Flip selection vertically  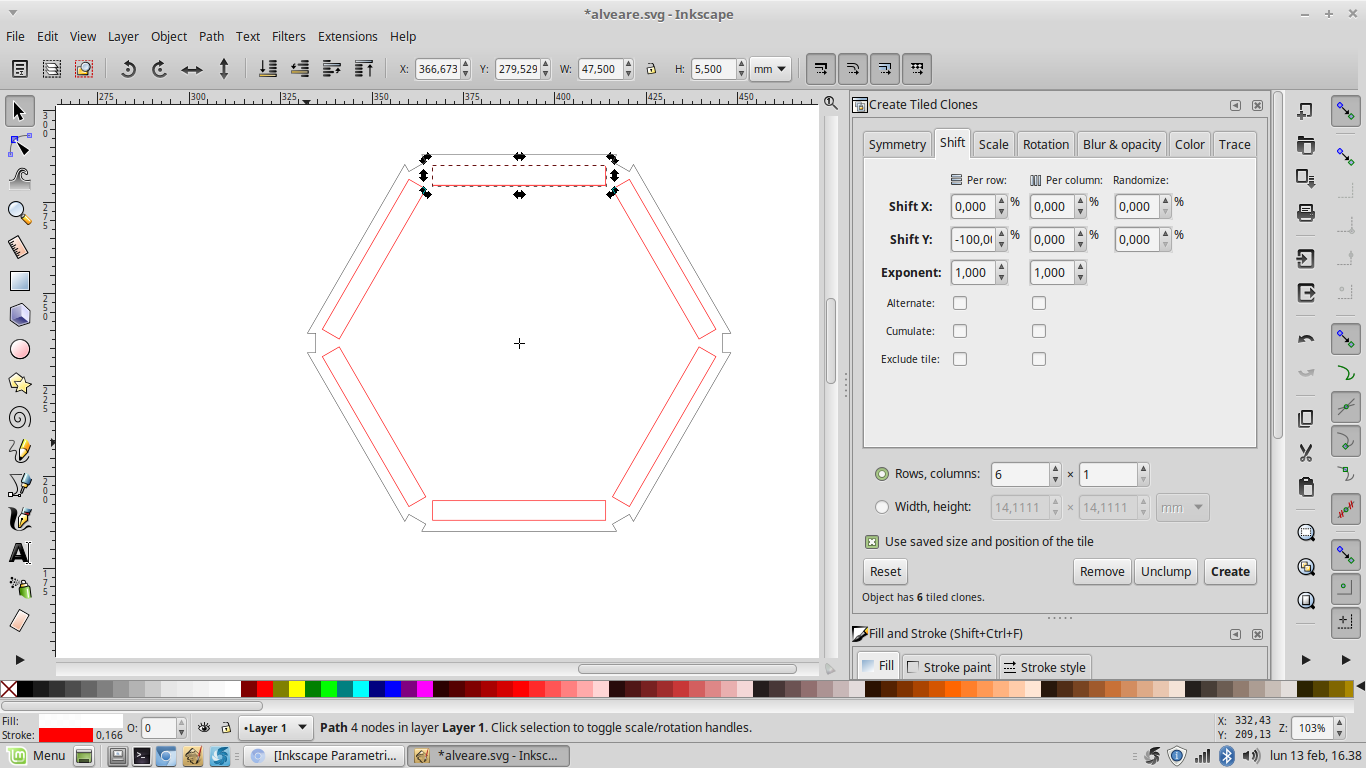click(223, 69)
